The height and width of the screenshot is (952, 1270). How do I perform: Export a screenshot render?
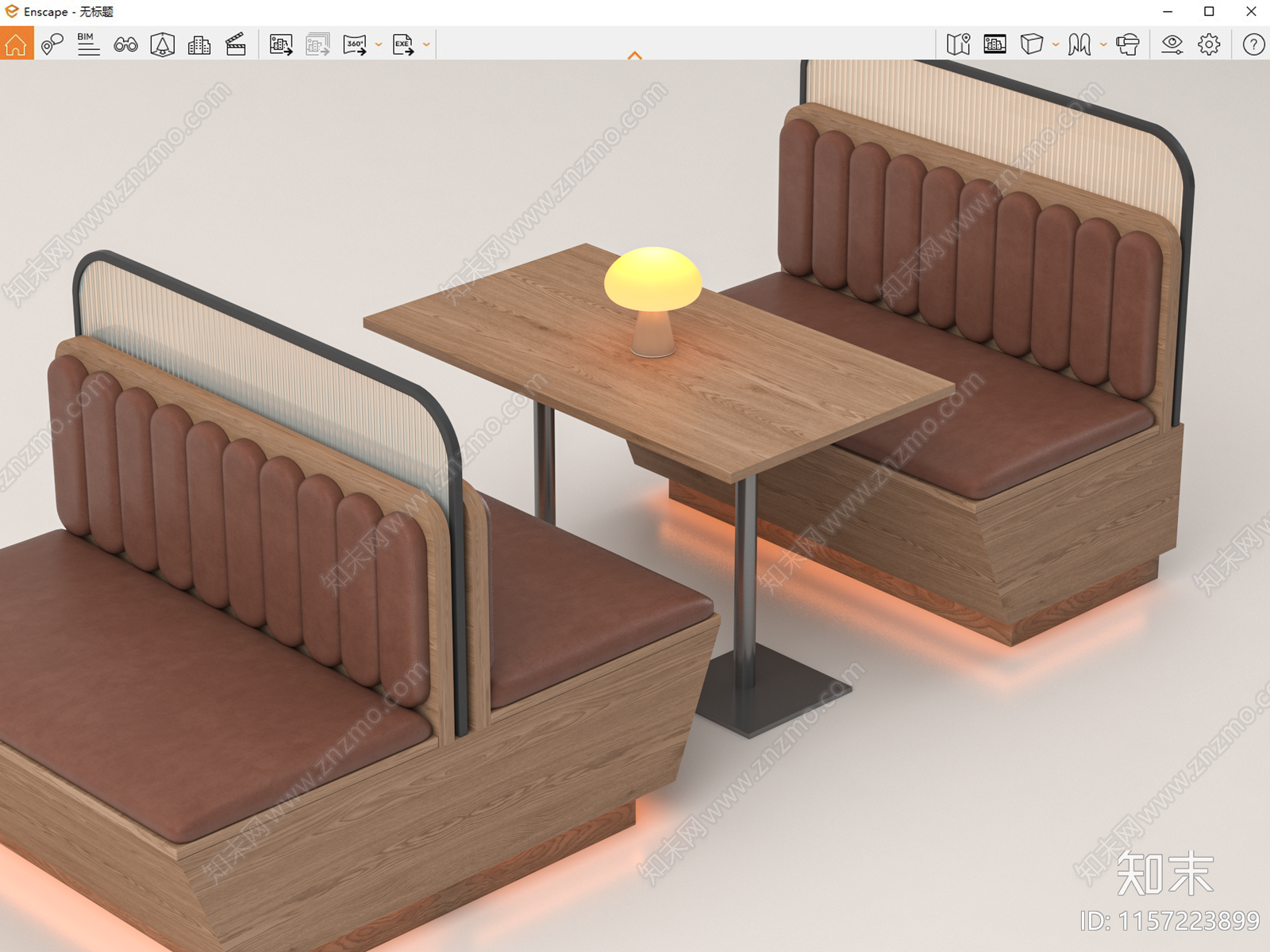tap(281, 44)
